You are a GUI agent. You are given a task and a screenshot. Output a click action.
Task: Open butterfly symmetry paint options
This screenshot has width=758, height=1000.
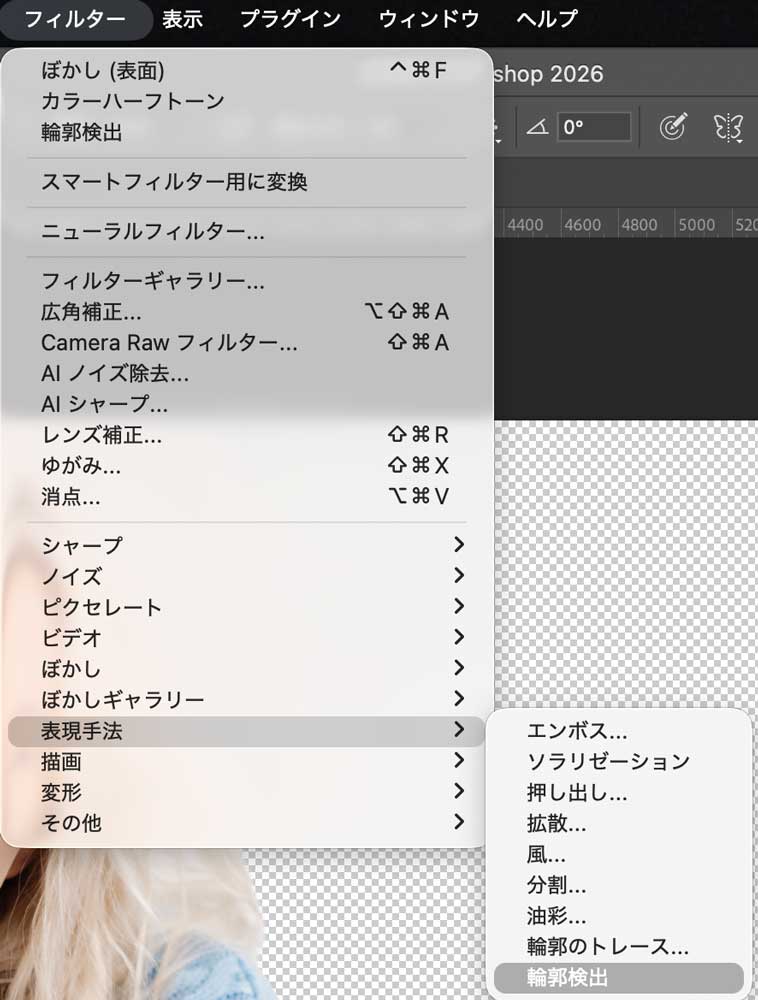[x=727, y=127]
